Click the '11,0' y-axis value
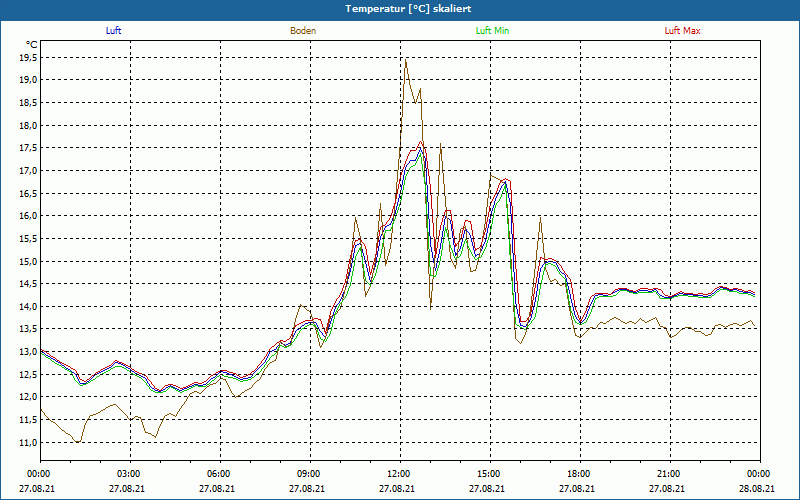This screenshot has width=800, height=500. pyautogui.click(x=29, y=442)
